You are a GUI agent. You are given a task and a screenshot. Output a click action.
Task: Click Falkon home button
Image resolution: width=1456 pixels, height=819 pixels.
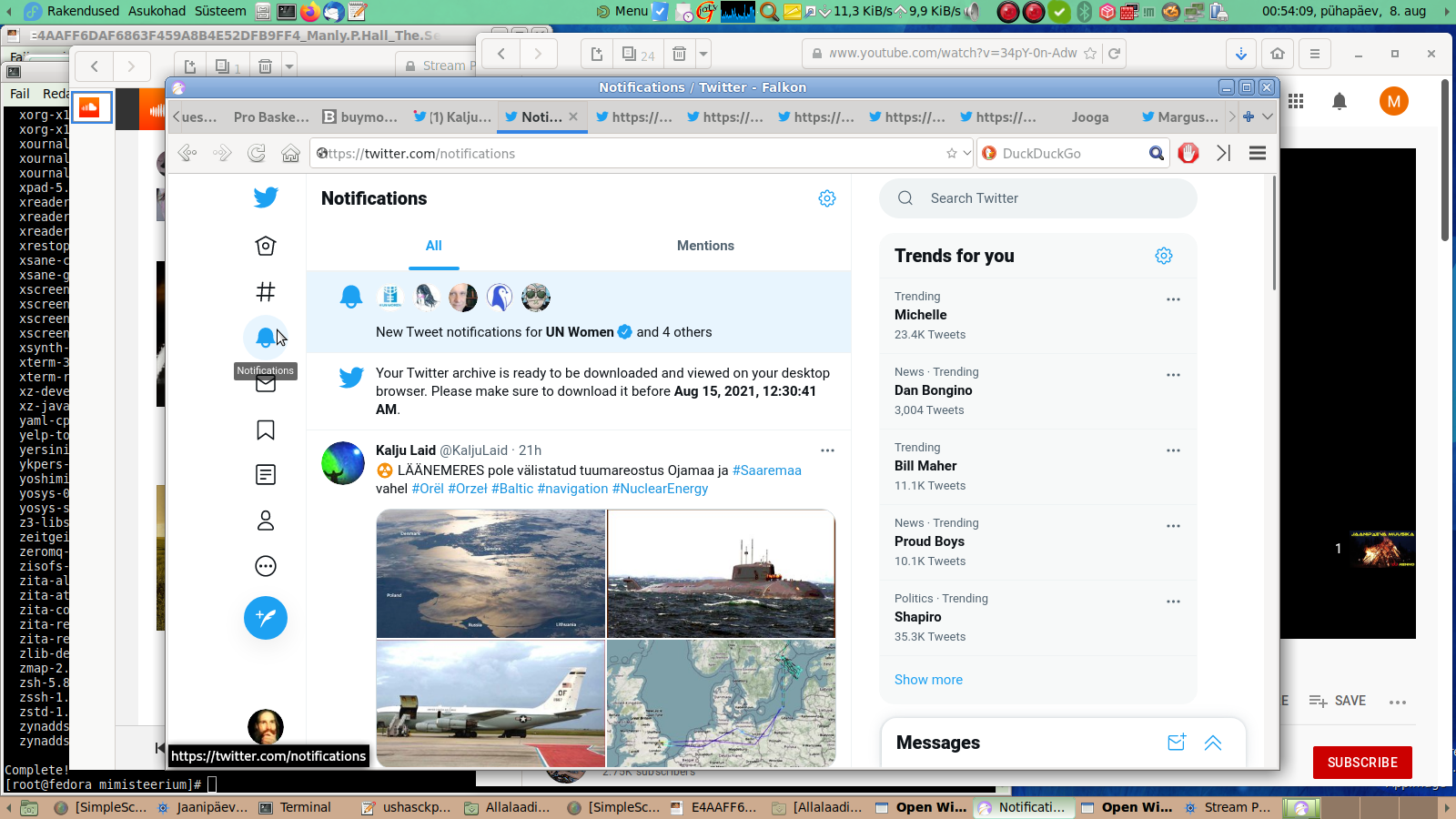click(290, 153)
